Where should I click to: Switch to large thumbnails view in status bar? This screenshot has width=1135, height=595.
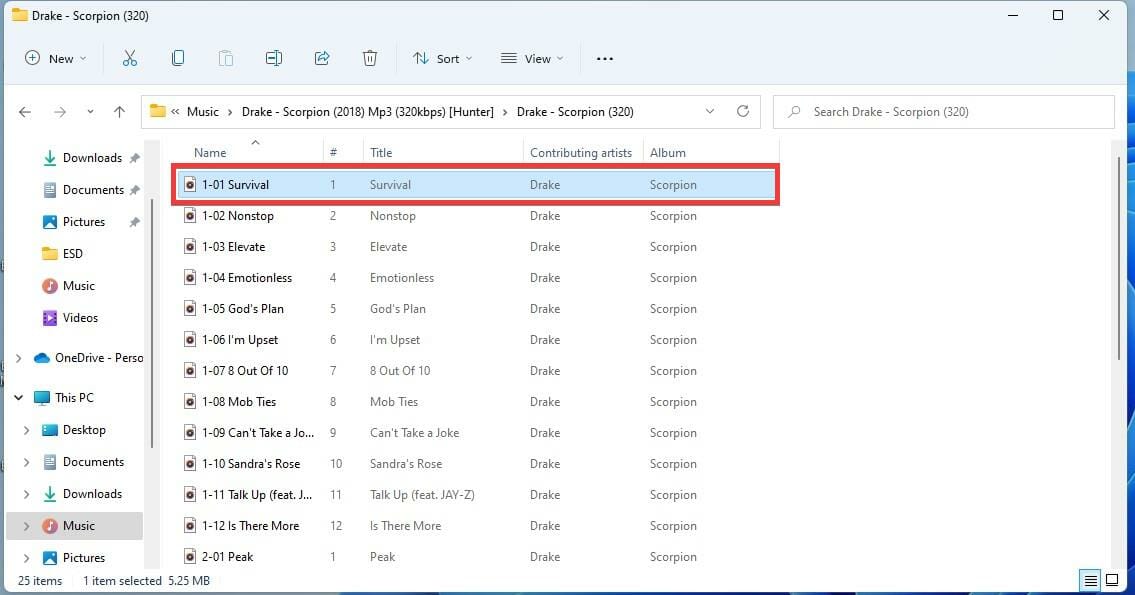[1112, 581]
